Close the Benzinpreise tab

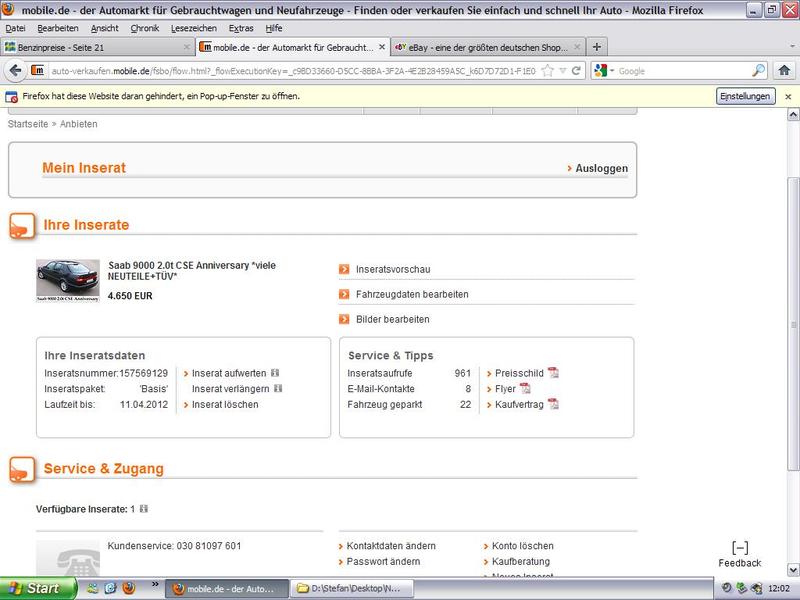186,47
